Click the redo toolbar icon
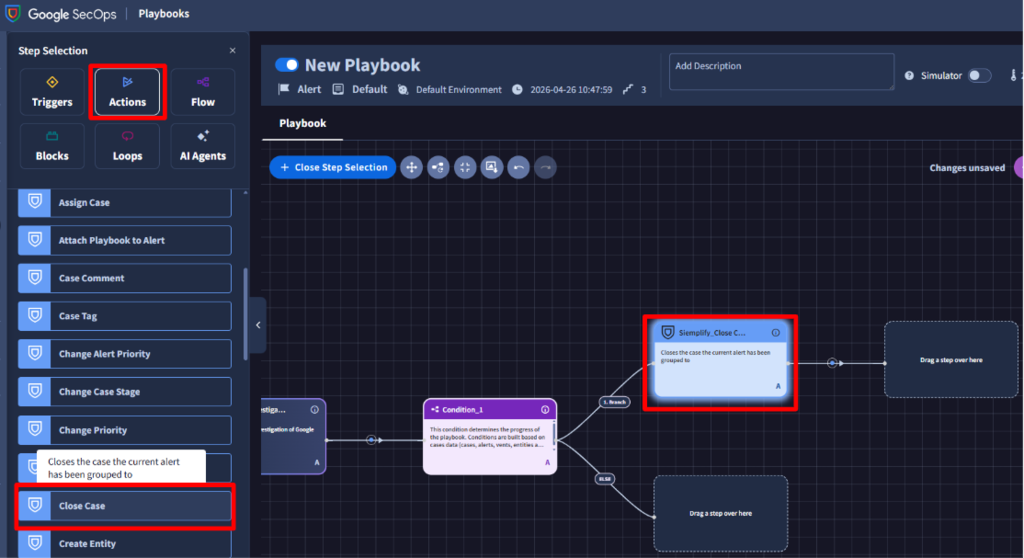 [x=545, y=167]
